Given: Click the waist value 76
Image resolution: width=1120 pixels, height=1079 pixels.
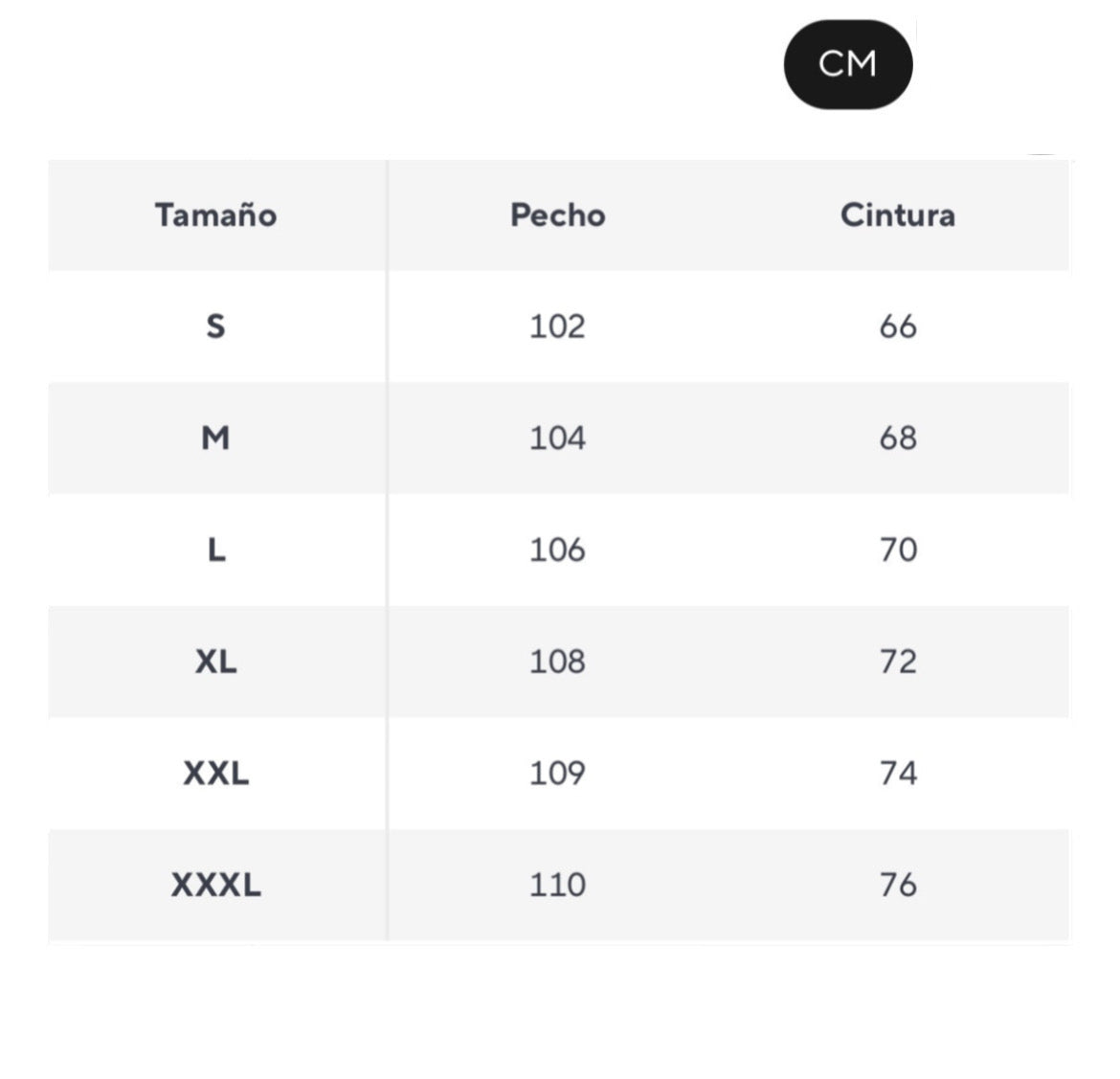Looking at the screenshot, I should click(x=898, y=885).
